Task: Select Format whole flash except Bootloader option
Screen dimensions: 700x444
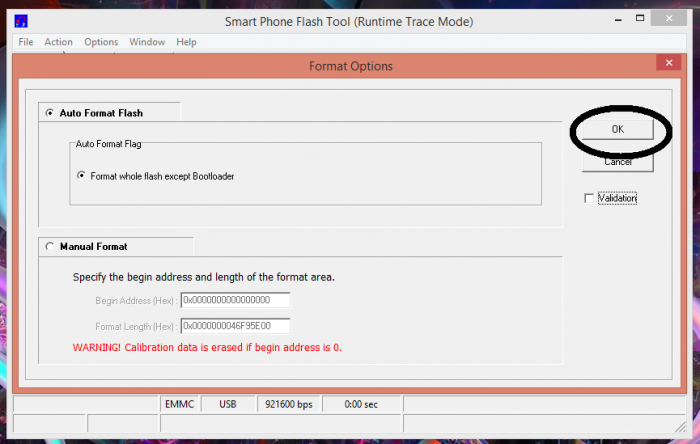Action: (x=81, y=176)
